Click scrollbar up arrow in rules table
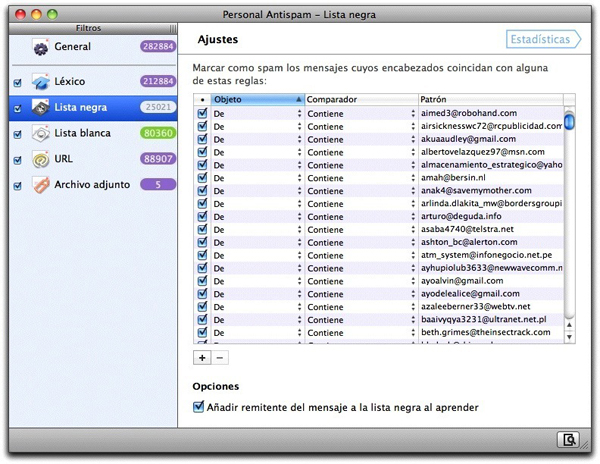 tap(569, 325)
